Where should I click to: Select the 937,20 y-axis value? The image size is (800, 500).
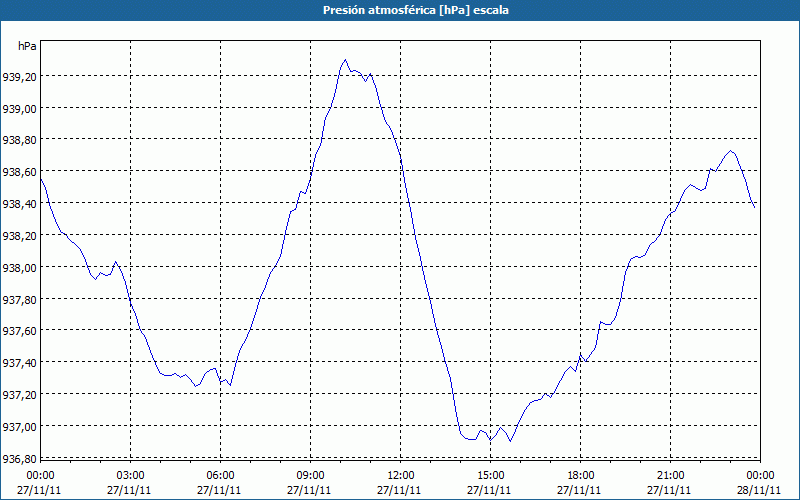pyautogui.click(x=19, y=395)
